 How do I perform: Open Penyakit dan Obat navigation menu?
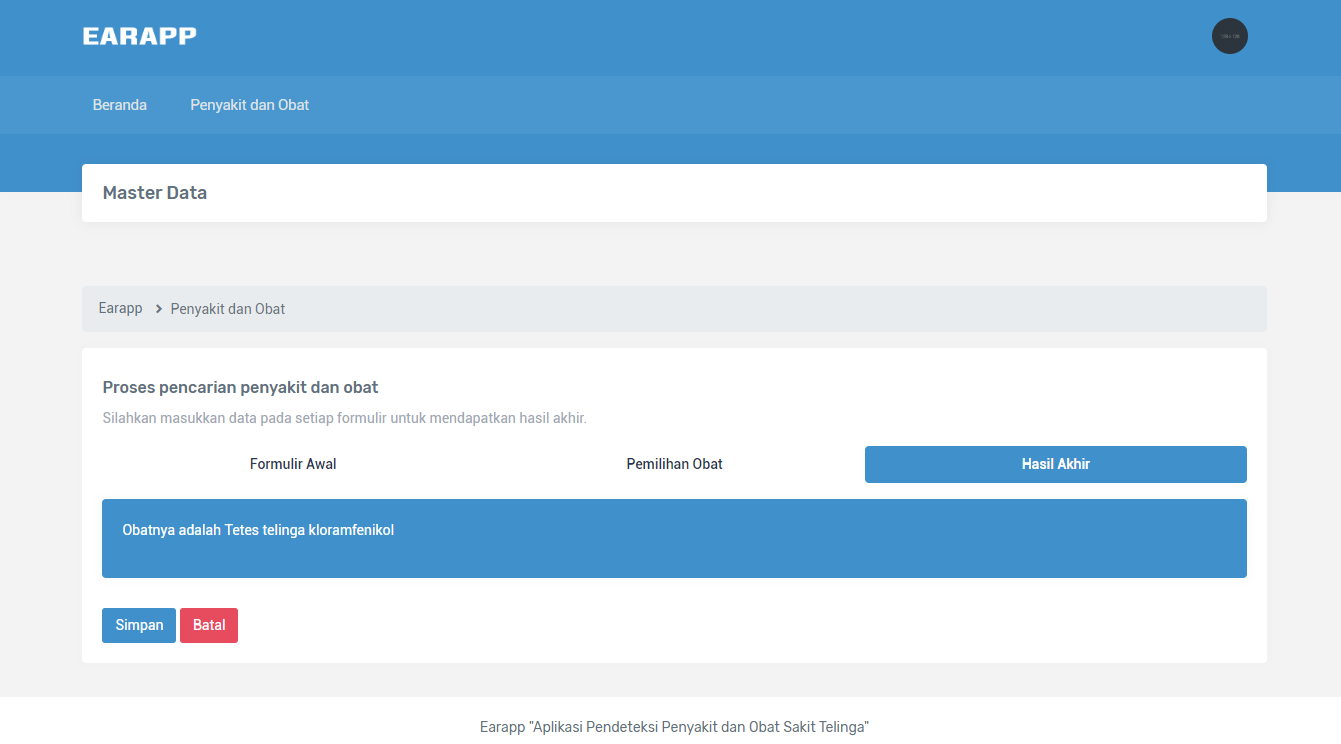249,105
